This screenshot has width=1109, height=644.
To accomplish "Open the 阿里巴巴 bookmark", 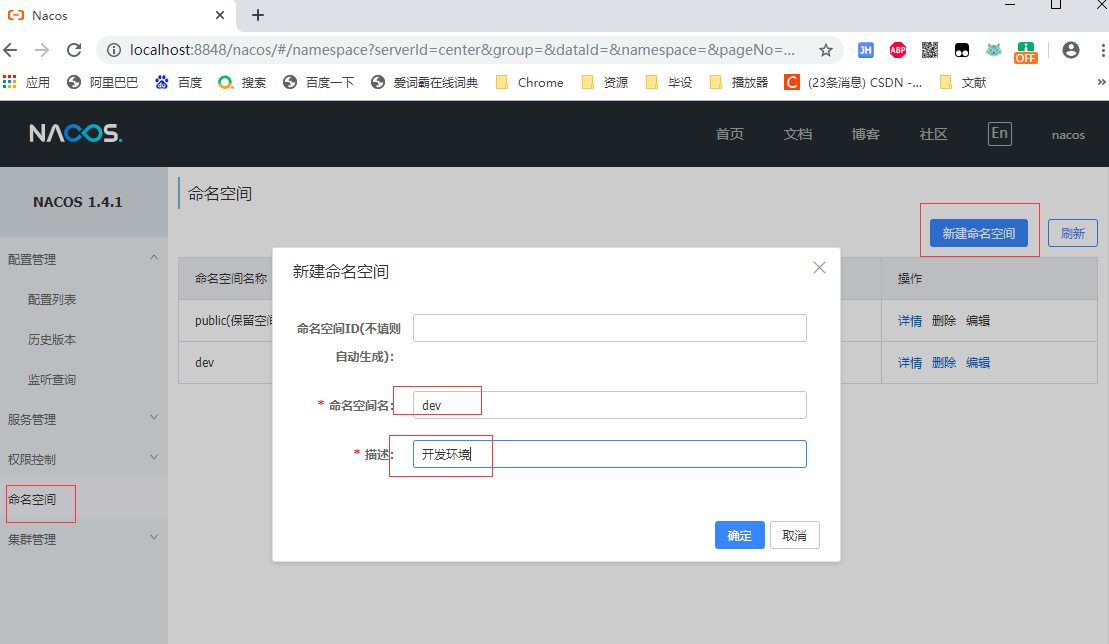I will (103, 83).
